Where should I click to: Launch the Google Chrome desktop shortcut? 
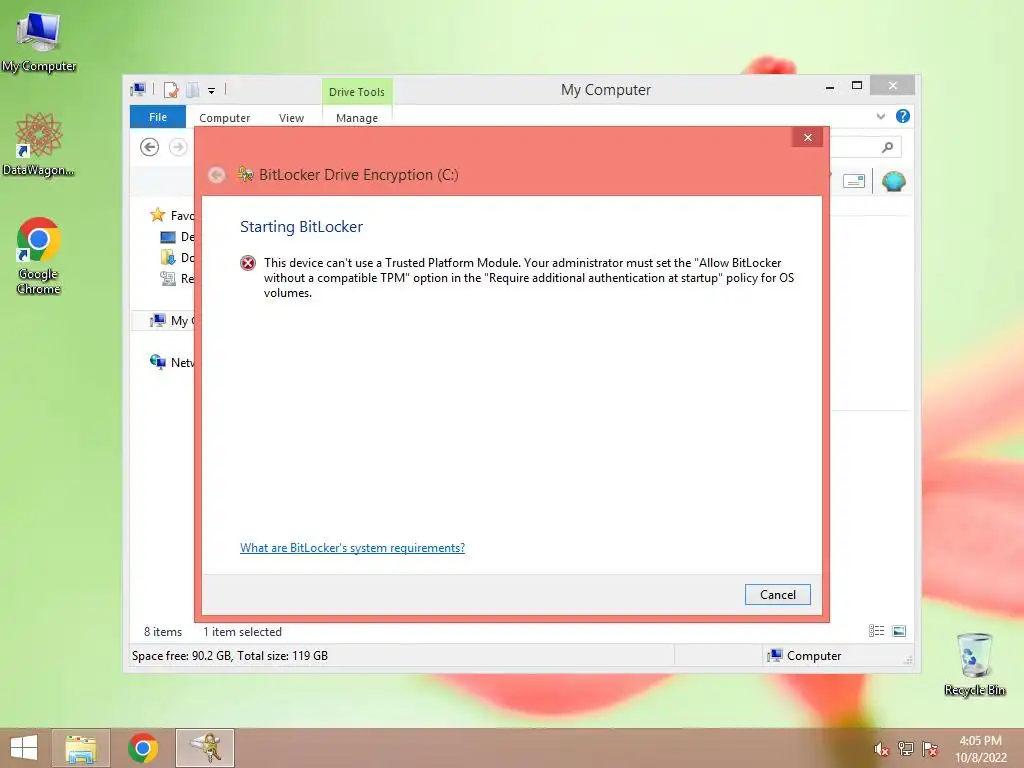coord(39,255)
